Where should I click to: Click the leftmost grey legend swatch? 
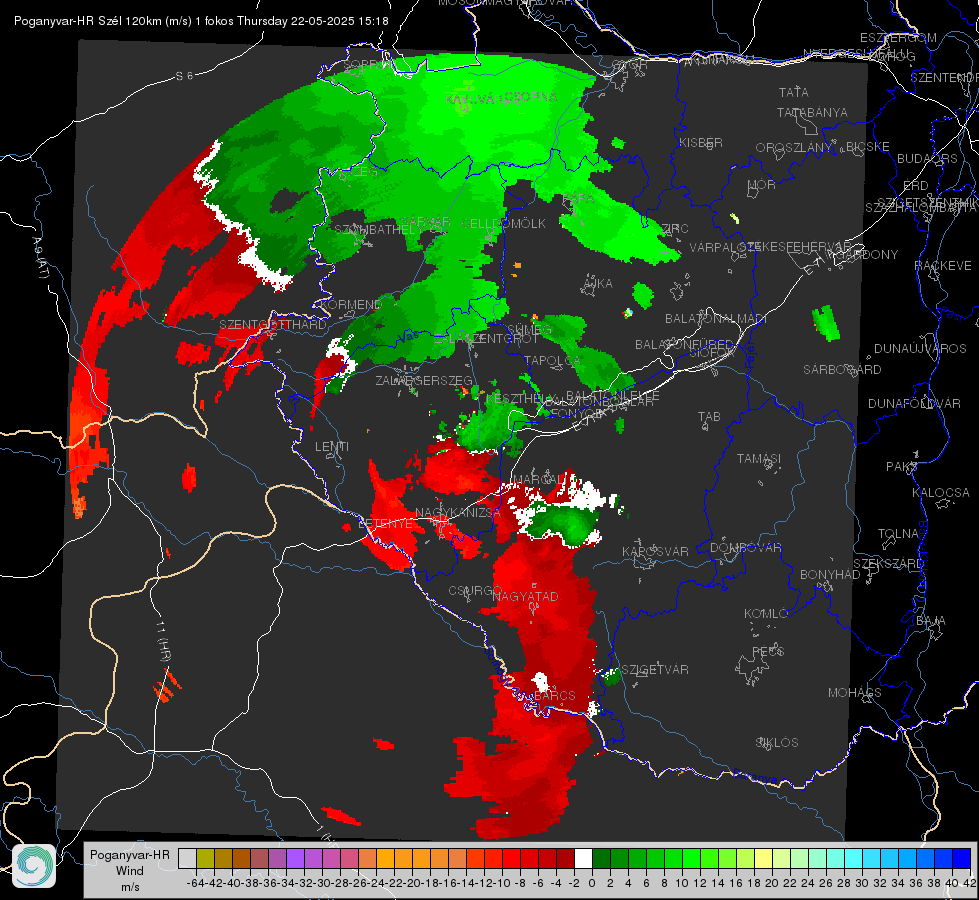coord(187,858)
